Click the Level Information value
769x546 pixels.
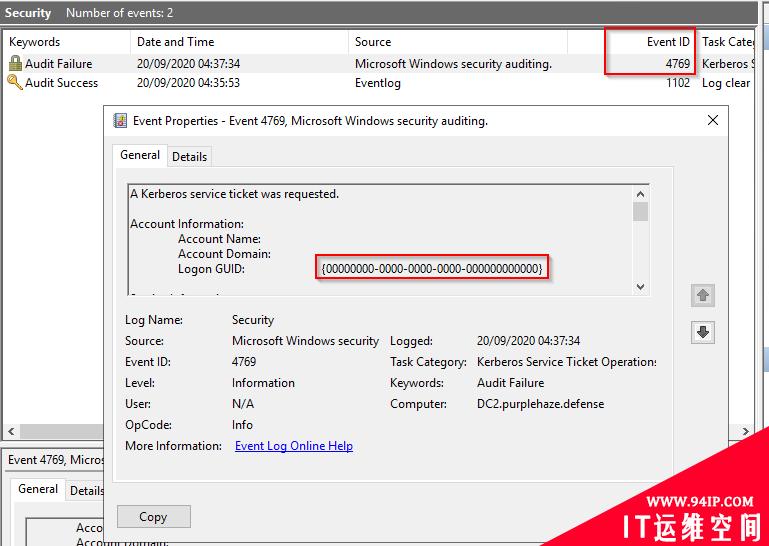(263, 383)
